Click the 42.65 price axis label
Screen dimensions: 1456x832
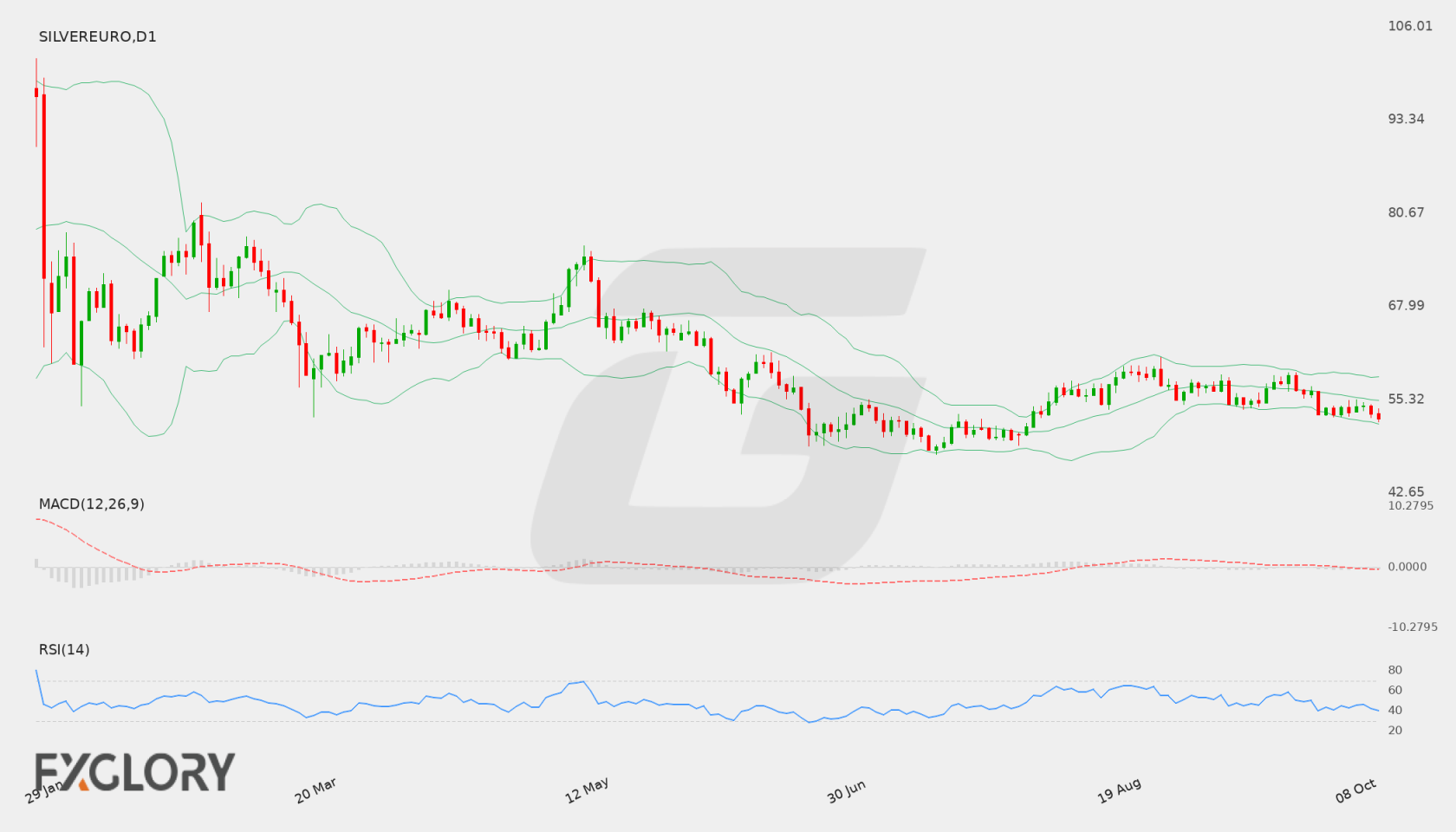tap(1406, 491)
